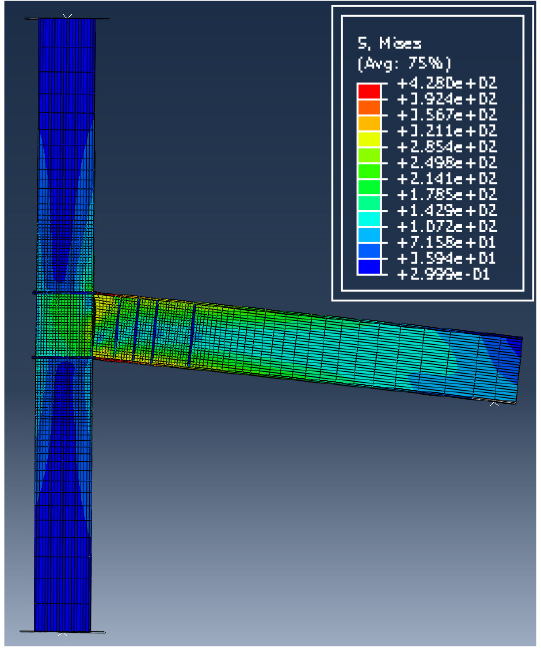Select the +2.999e-01 minimum value label
The height and width of the screenshot is (650, 541).
click(443, 274)
